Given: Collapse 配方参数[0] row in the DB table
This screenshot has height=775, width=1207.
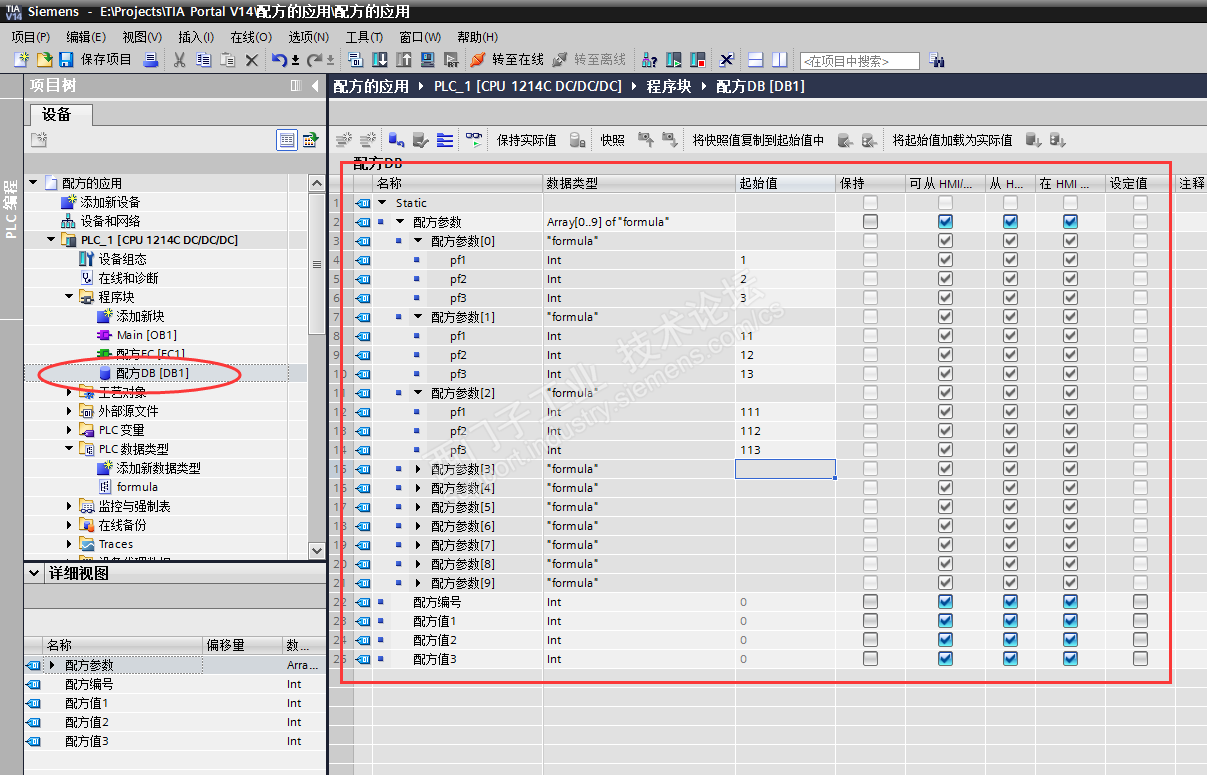Looking at the screenshot, I should (x=418, y=241).
